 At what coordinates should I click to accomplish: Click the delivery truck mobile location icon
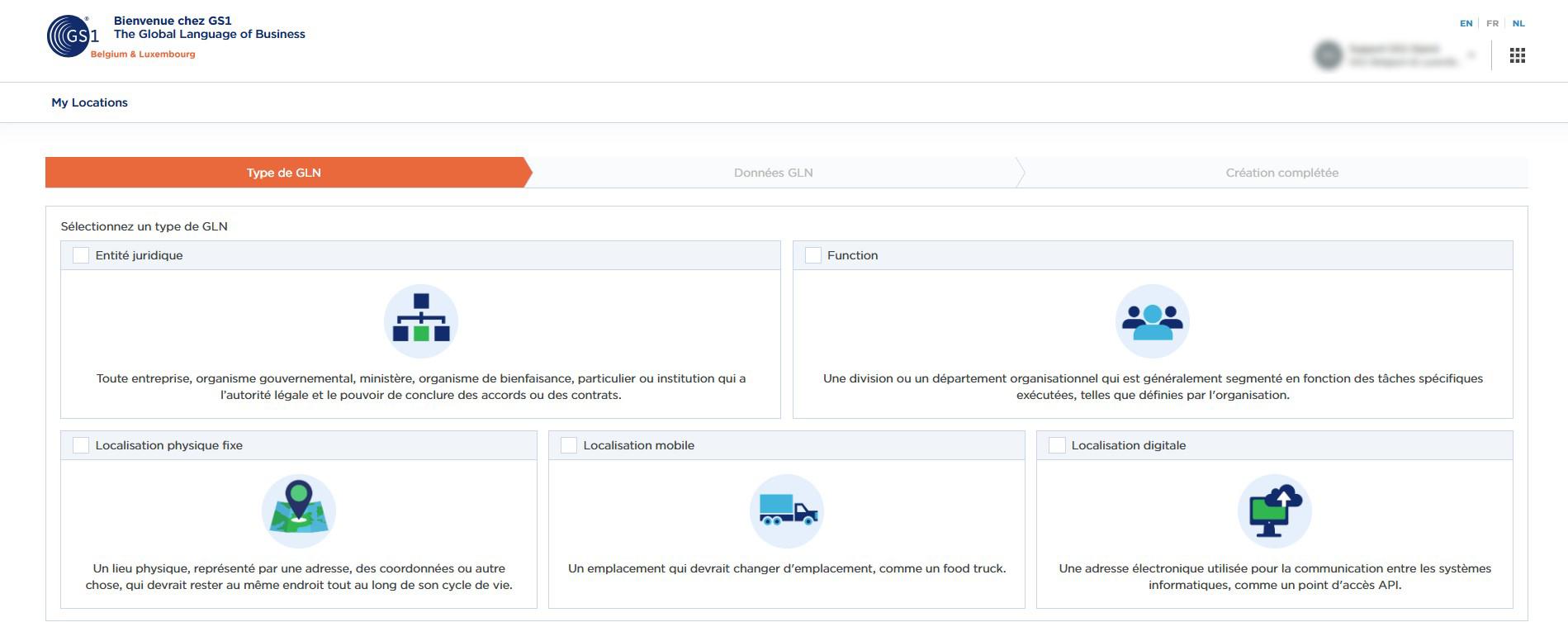pyautogui.click(x=786, y=511)
